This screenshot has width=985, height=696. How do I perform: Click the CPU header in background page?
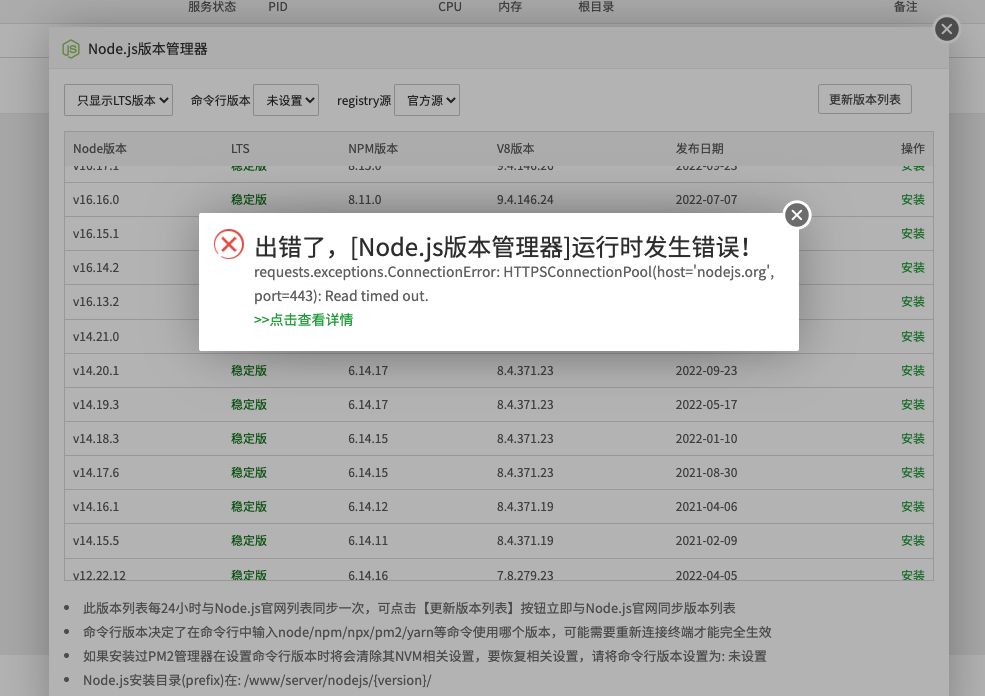(450, 7)
